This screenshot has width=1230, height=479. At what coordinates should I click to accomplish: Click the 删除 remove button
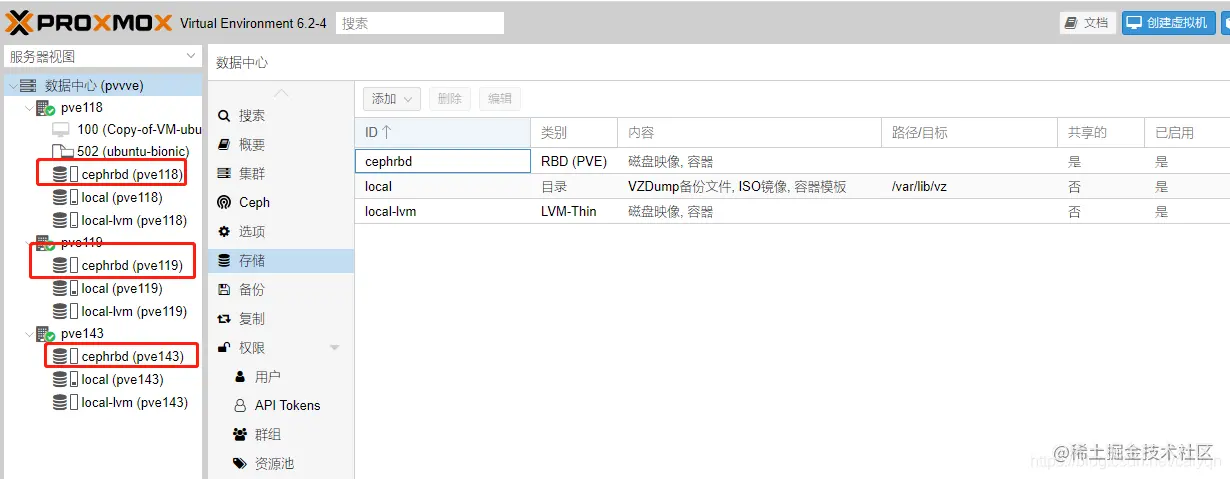point(450,98)
